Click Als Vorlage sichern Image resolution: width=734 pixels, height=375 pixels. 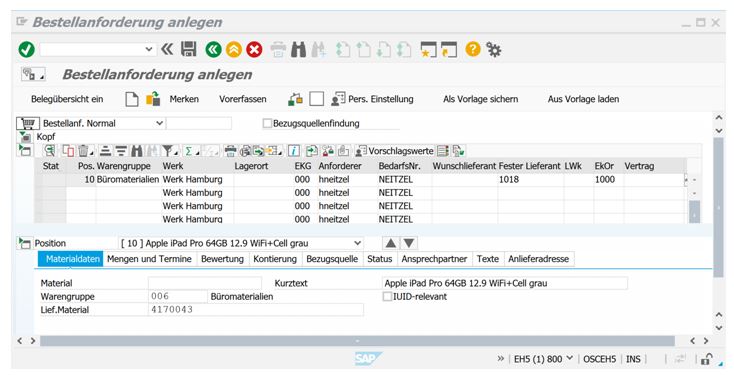(480, 99)
